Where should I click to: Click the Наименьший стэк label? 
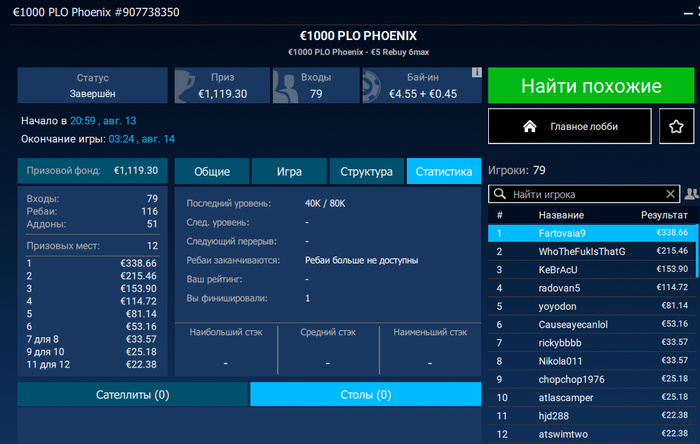[x=430, y=332]
